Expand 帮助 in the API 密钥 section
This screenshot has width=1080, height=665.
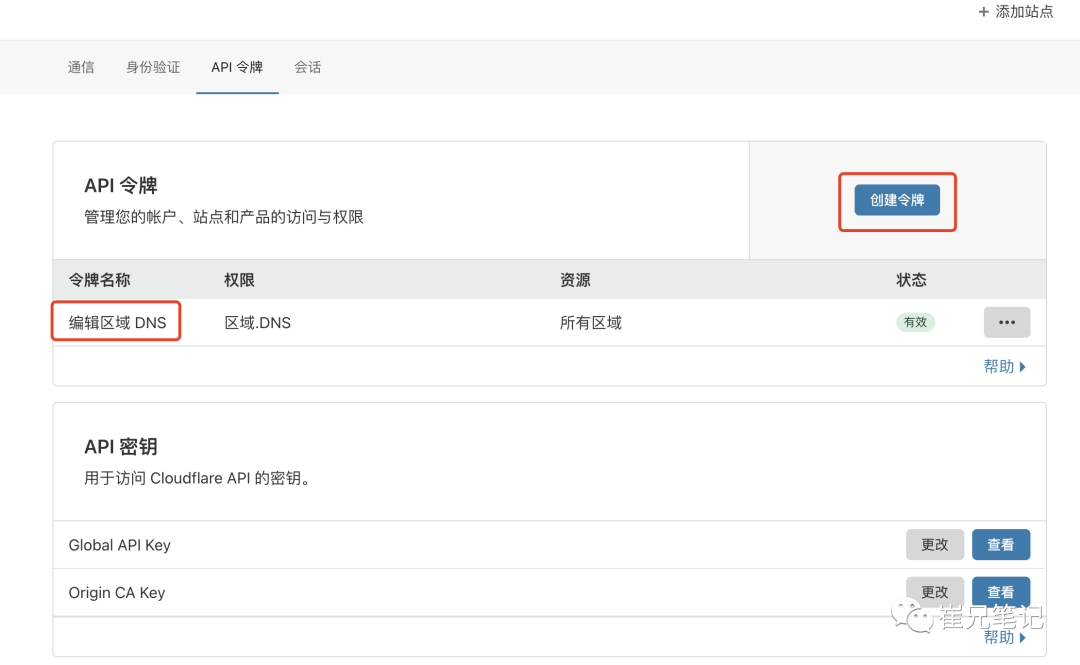click(1004, 637)
